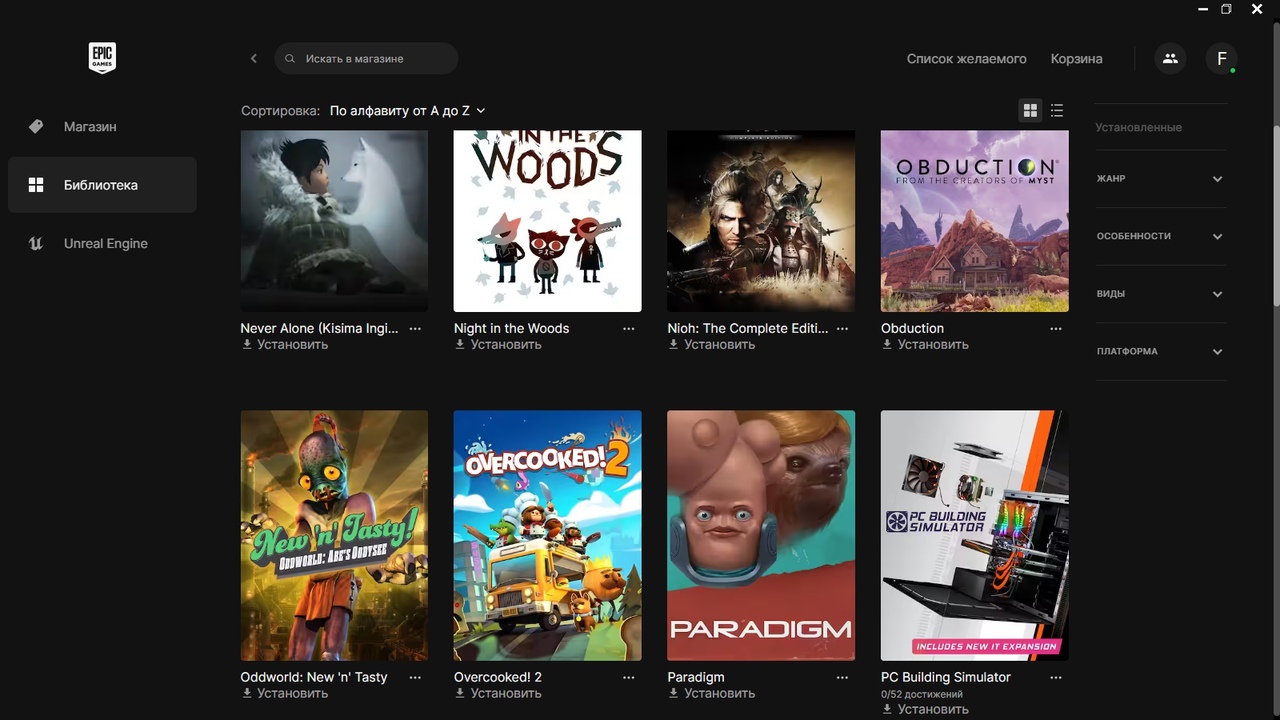
Task: Click the Epic Games logo
Action: click(x=102, y=58)
